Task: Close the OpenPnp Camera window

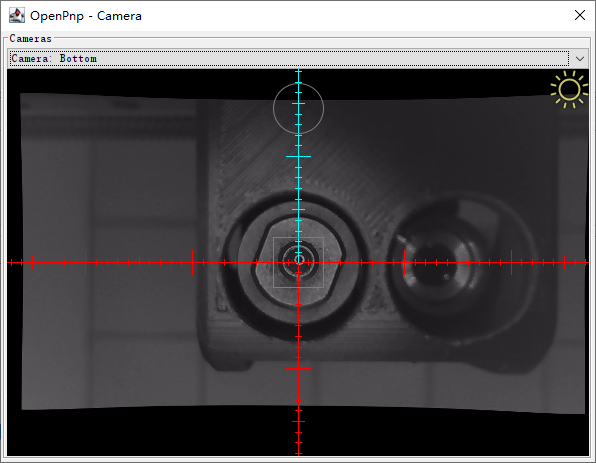Action: (x=580, y=15)
